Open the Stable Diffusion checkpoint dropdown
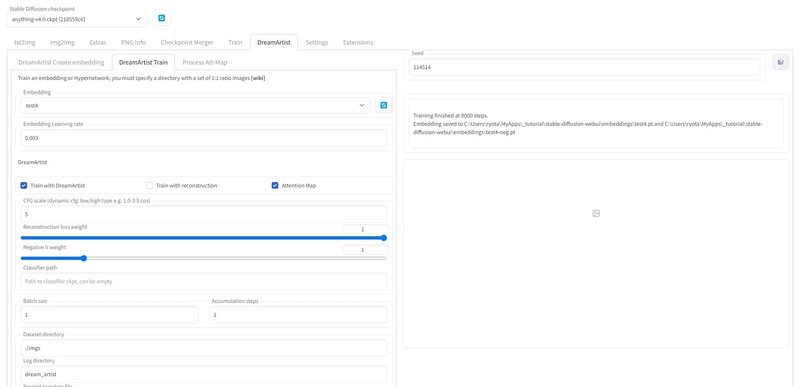Viewport: 800px width, 387px height. click(77, 19)
